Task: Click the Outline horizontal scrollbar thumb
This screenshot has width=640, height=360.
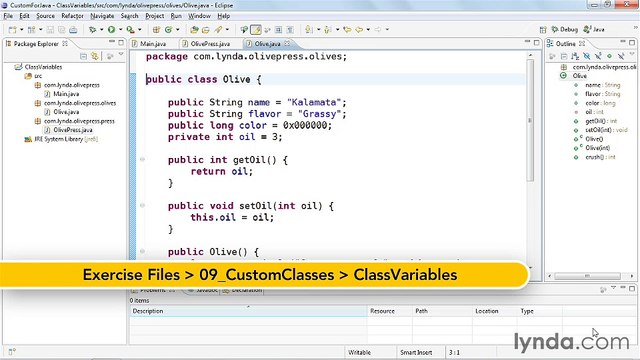Action: tap(587, 276)
